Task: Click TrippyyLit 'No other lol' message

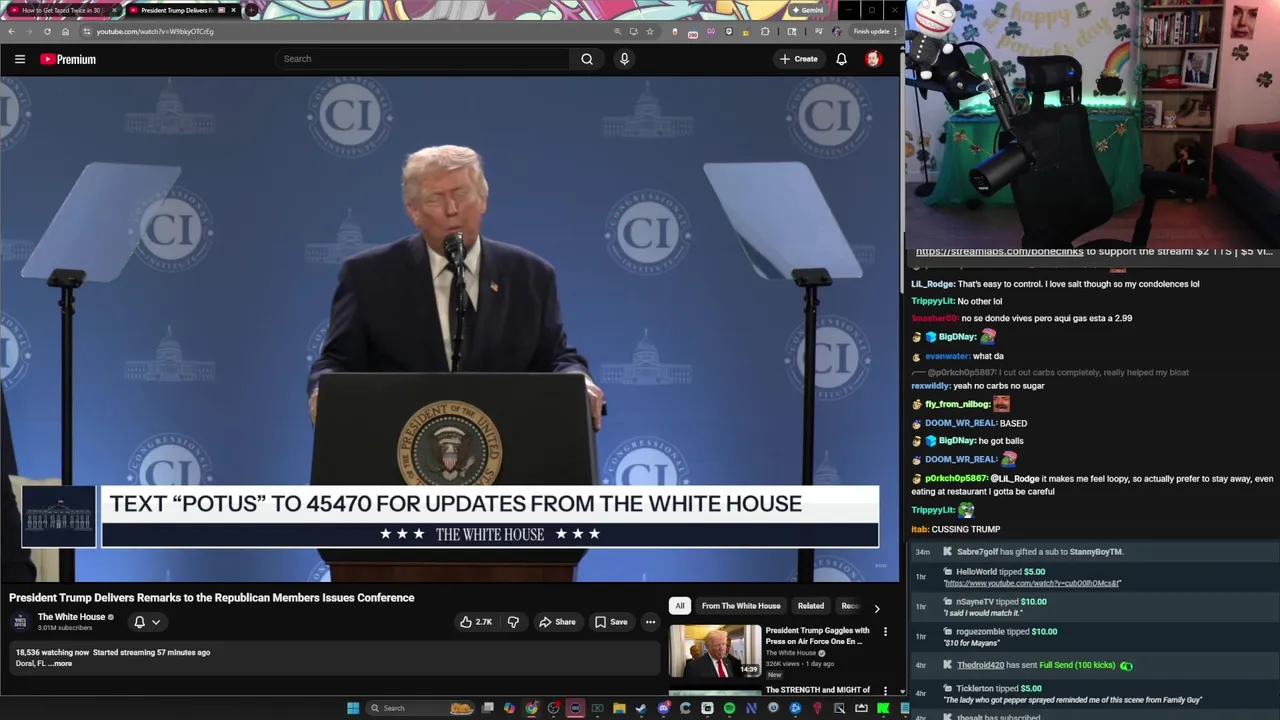Action: point(956,301)
